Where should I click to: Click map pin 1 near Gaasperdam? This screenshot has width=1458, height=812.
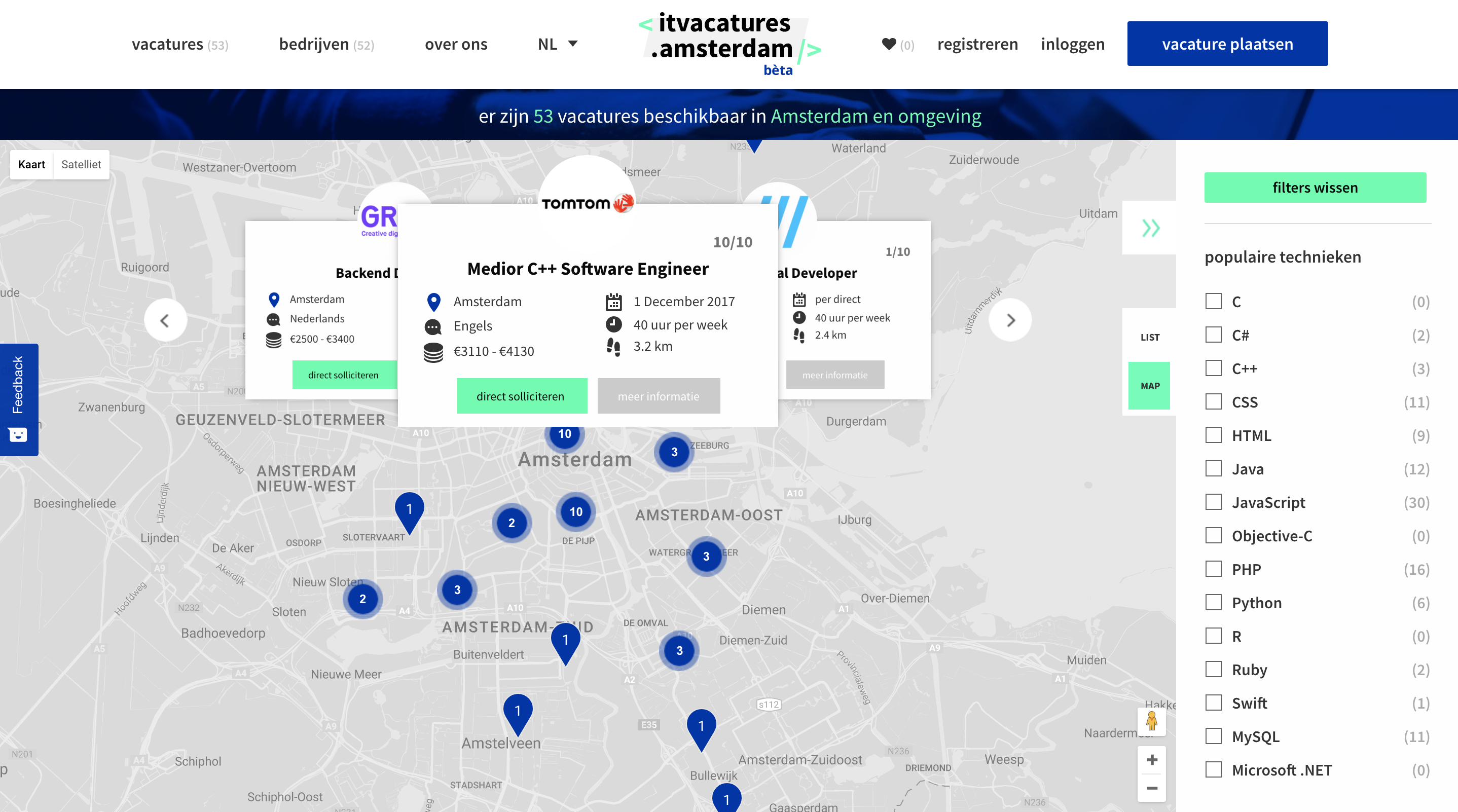click(727, 799)
